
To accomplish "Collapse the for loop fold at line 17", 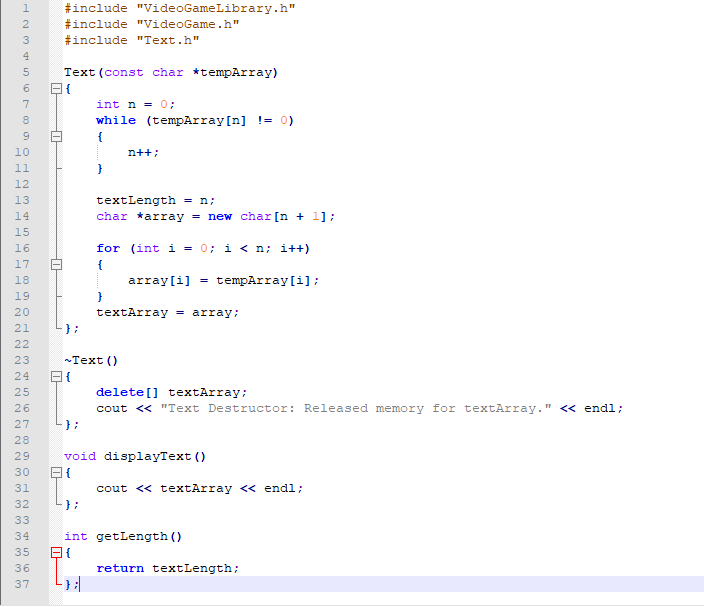I will tap(56, 264).
